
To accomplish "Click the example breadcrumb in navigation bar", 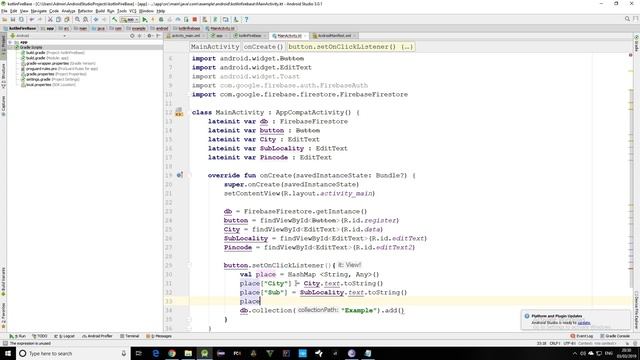I will point(136,29).
